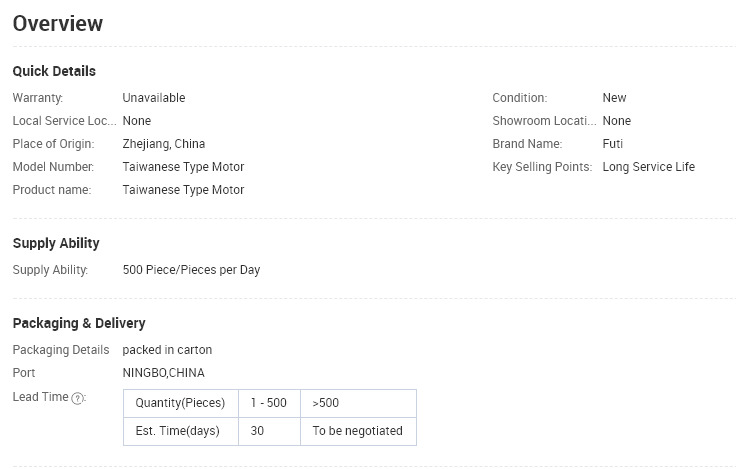
Task: Click the Lead Time help question-mark icon
Action: click(77, 398)
